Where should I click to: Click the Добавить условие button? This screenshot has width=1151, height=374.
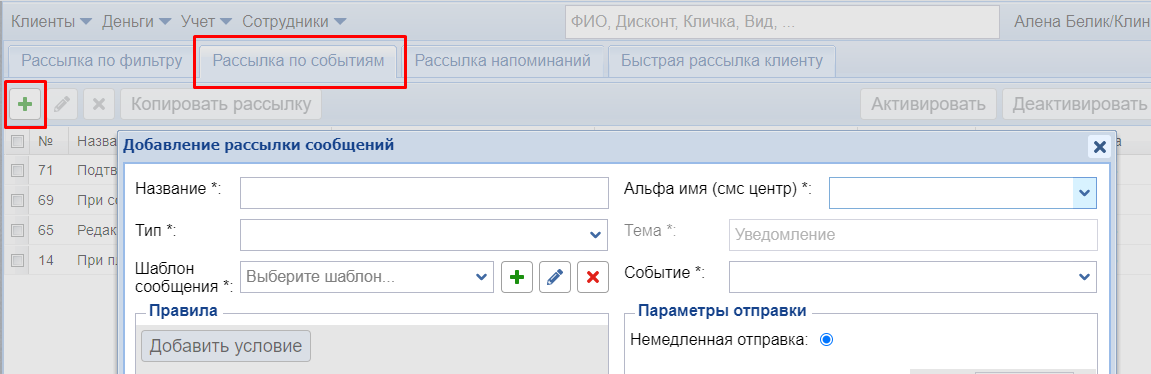226,346
